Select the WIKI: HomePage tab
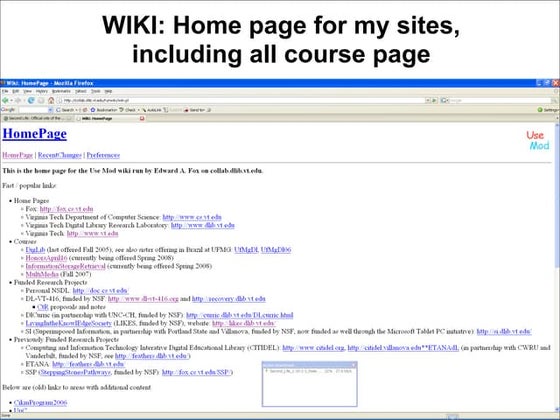 111,118
